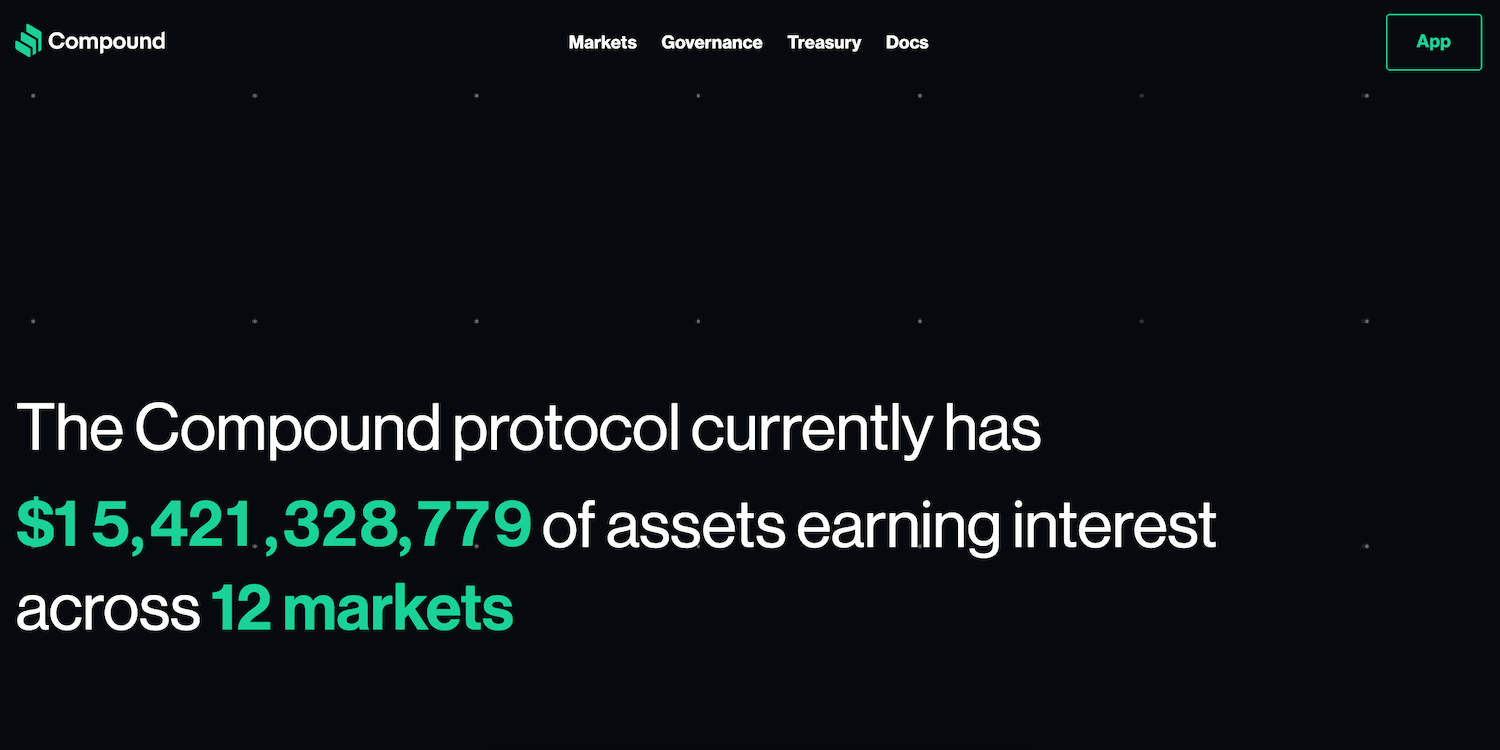Viewport: 1500px width, 750px height.
Task: Open the Markets page from navigation
Action: [x=602, y=42]
